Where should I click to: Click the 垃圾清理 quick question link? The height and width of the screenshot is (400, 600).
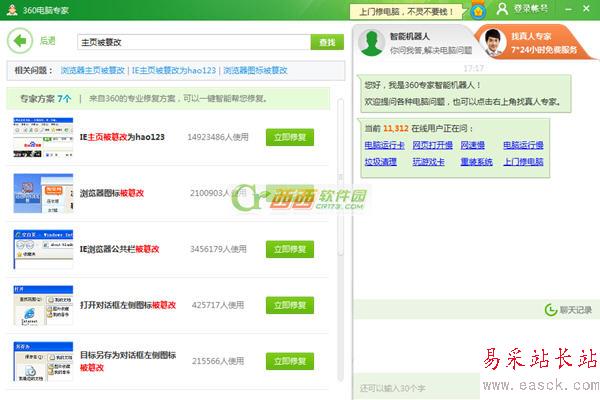tap(380, 162)
